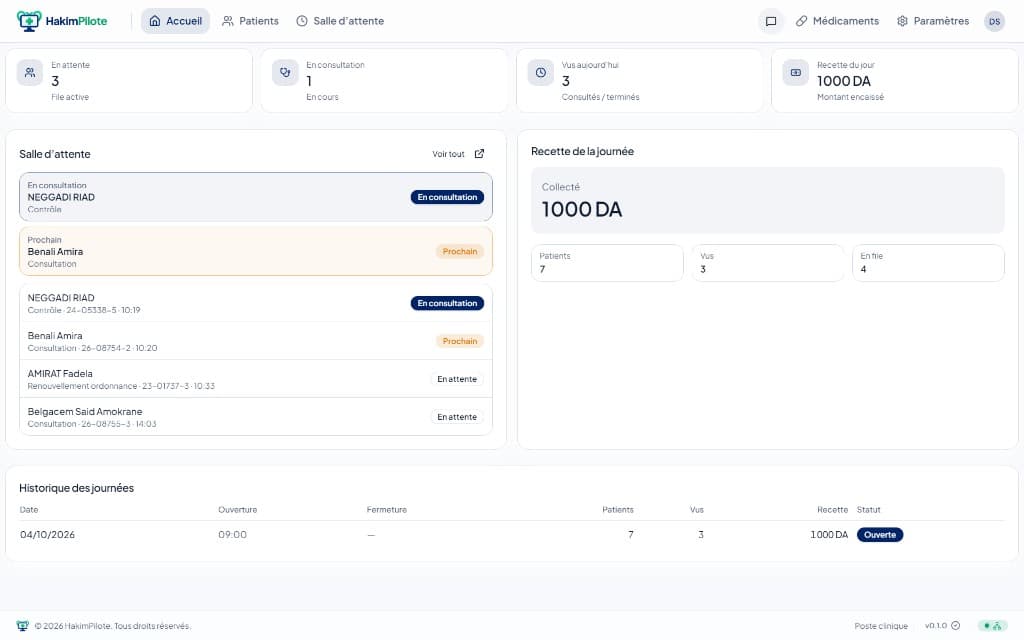
Task: Click the clock icon for Vus aujourd'hui
Action: tap(541, 72)
